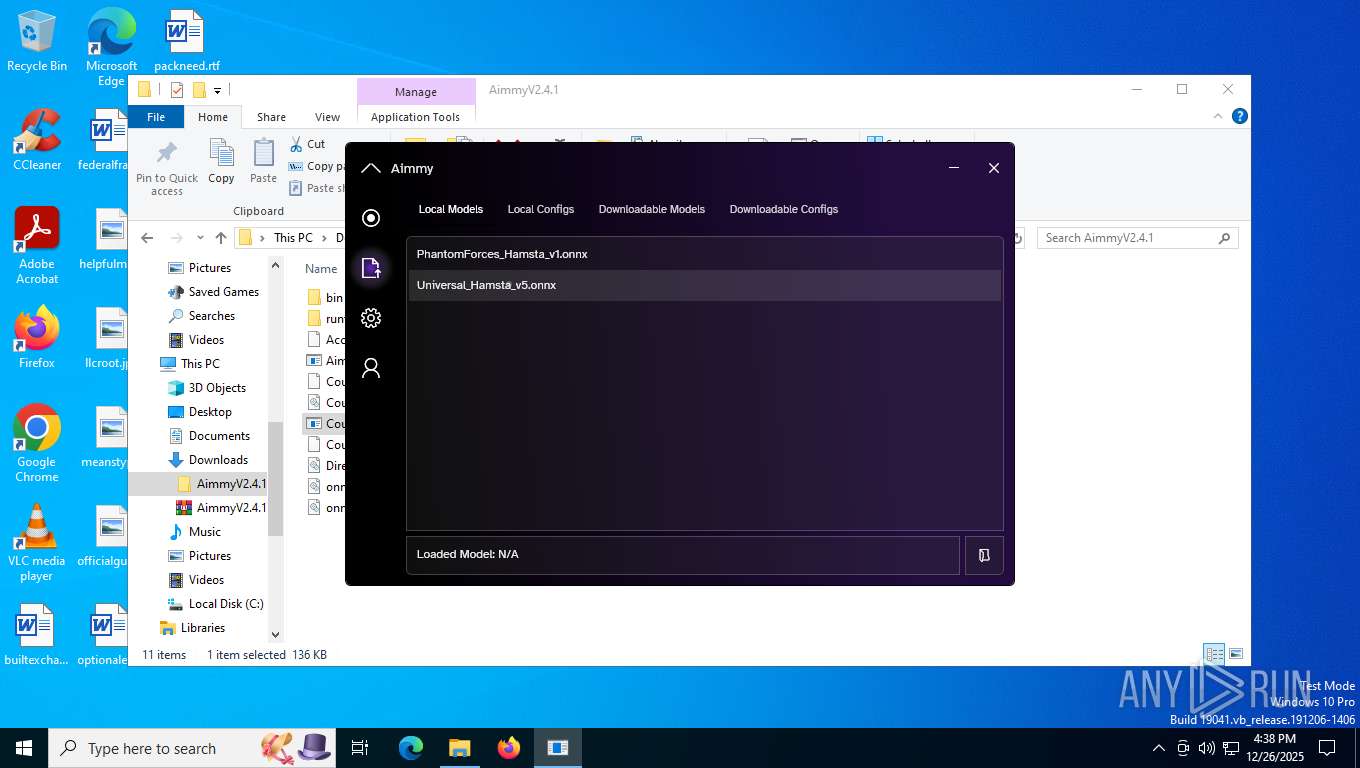Viewport: 1360px width, 768px height.
Task: Open Task View on taskbar
Action: pos(360,748)
